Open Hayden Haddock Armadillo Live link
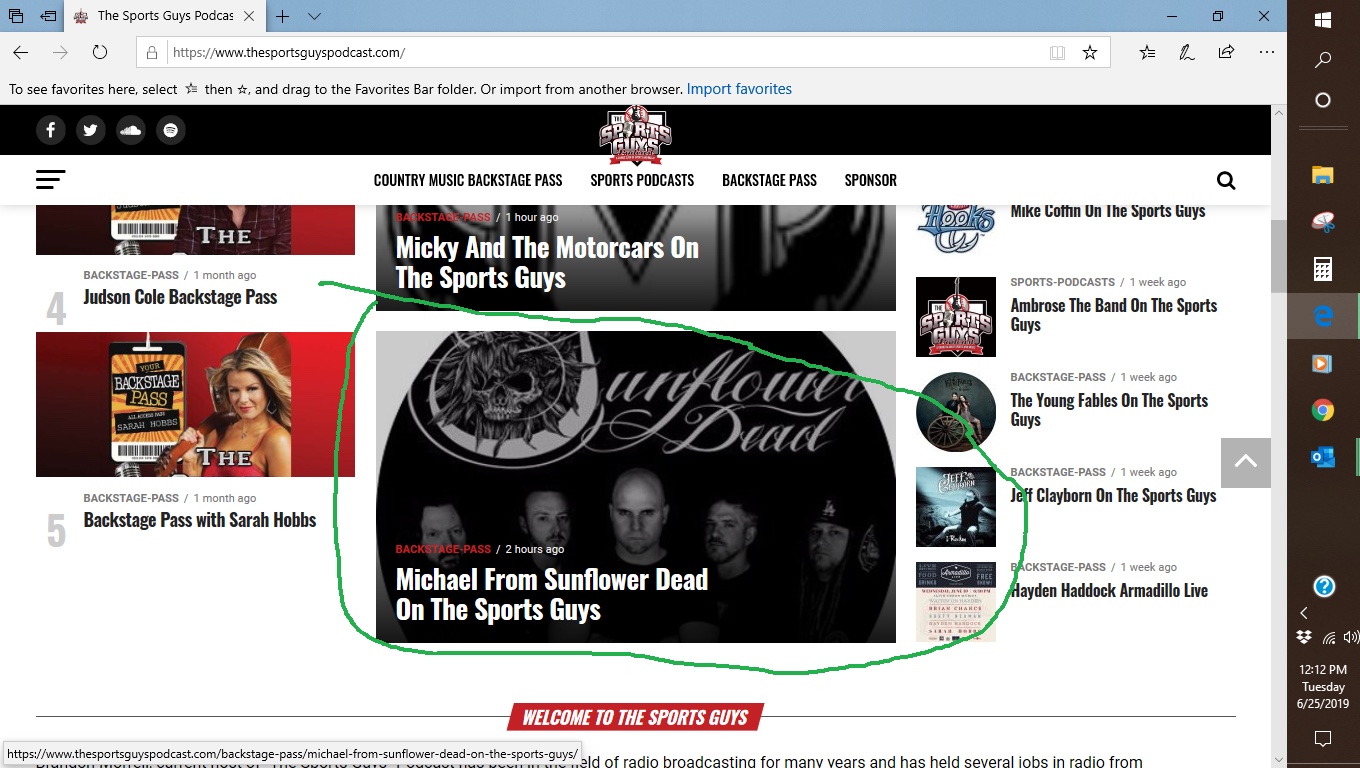Screen dimensions: 1360x768 pyautogui.click(x=1109, y=591)
